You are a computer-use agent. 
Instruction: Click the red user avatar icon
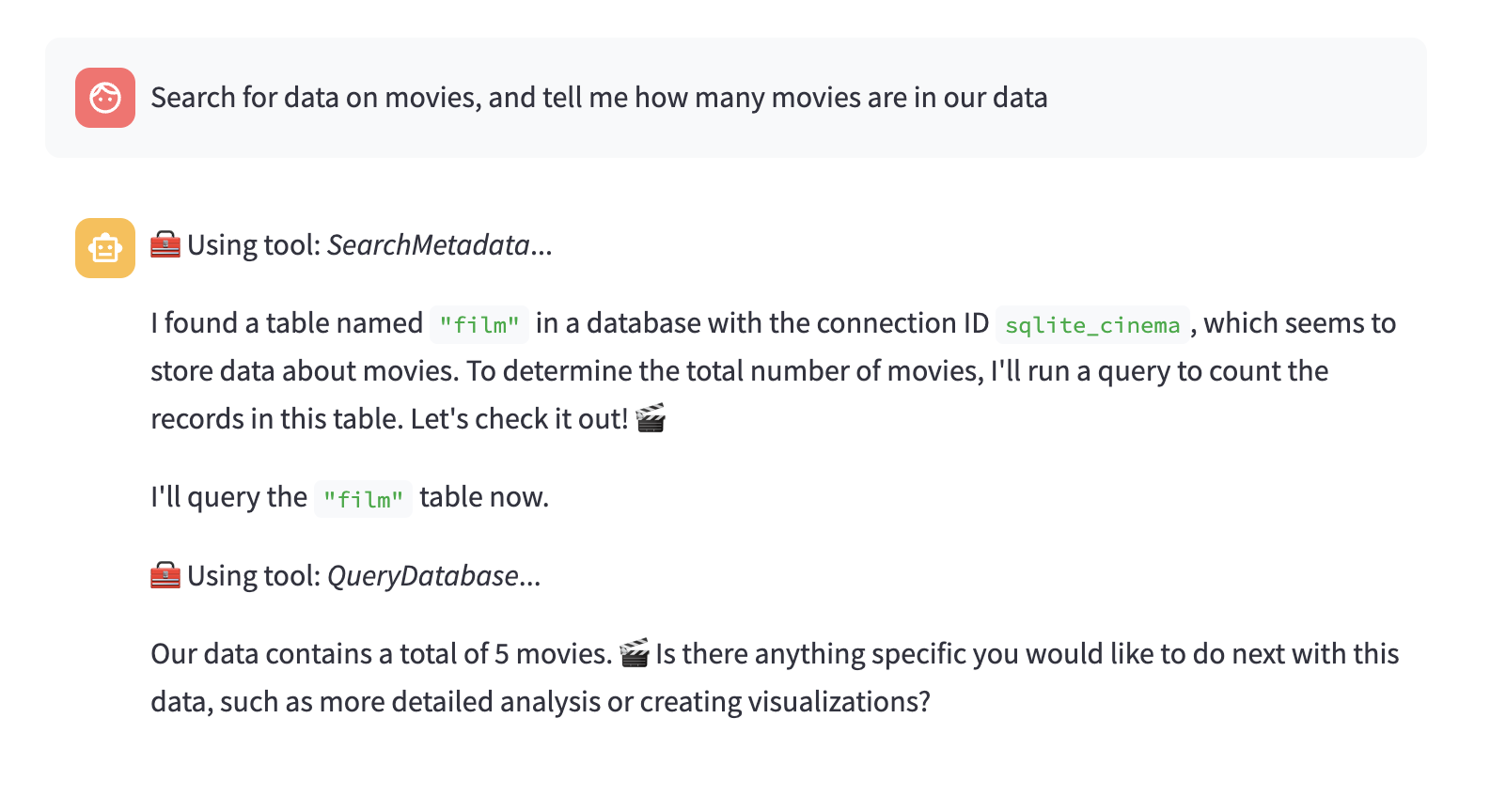click(105, 98)
